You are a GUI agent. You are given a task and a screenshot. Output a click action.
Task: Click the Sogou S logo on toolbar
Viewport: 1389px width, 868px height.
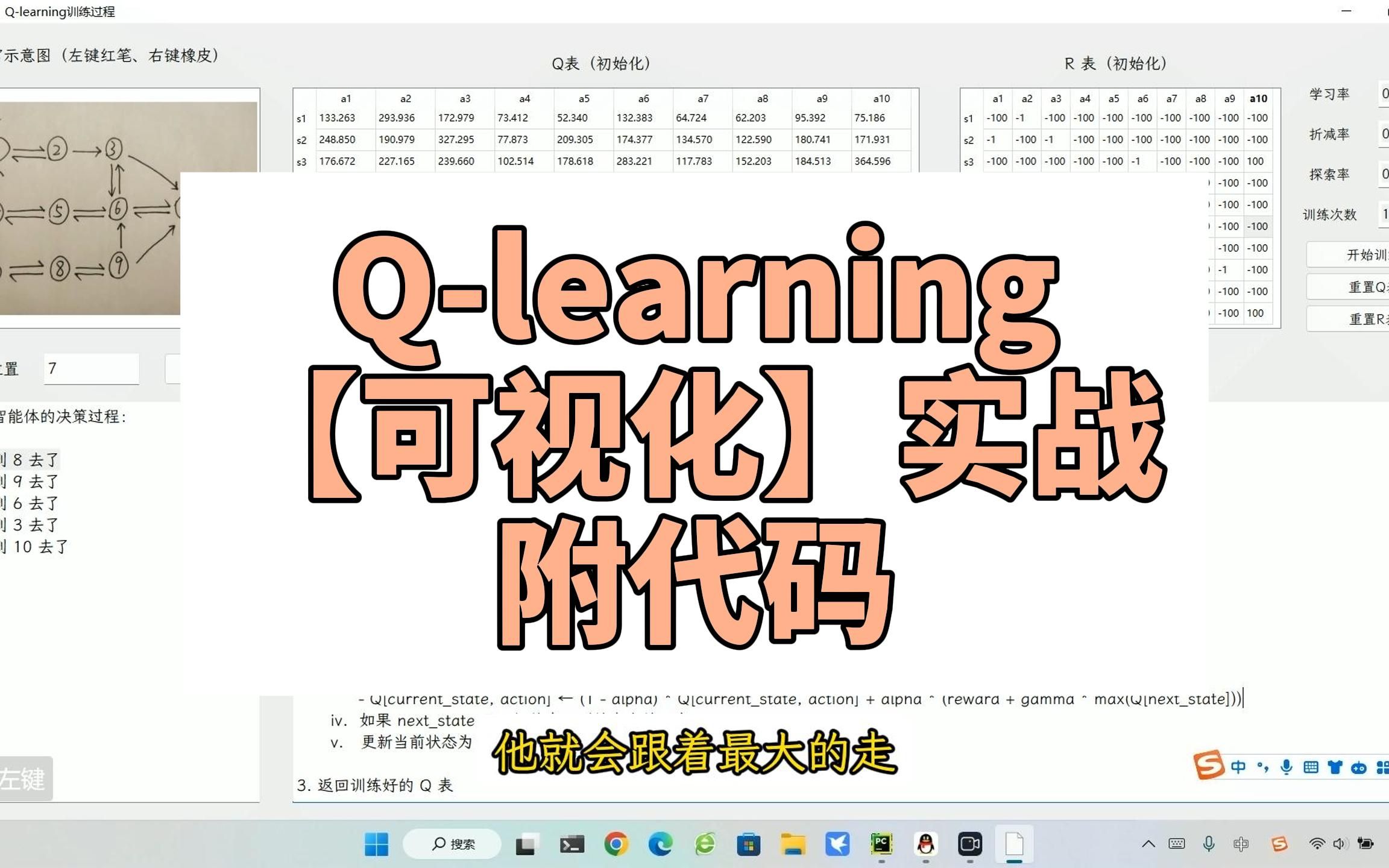[1209, 765]
